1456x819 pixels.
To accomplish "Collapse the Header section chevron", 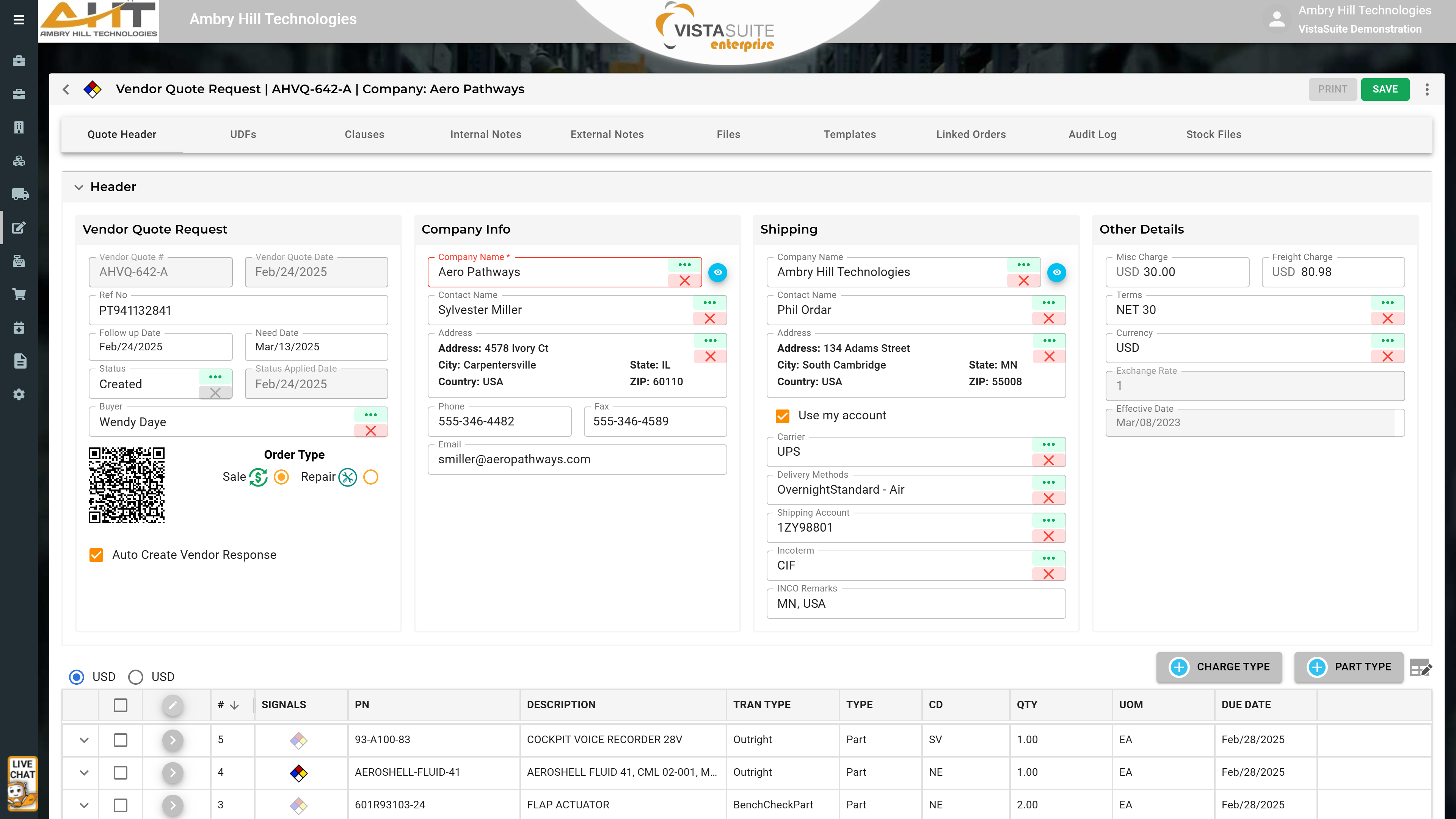I will pos(78,187).
